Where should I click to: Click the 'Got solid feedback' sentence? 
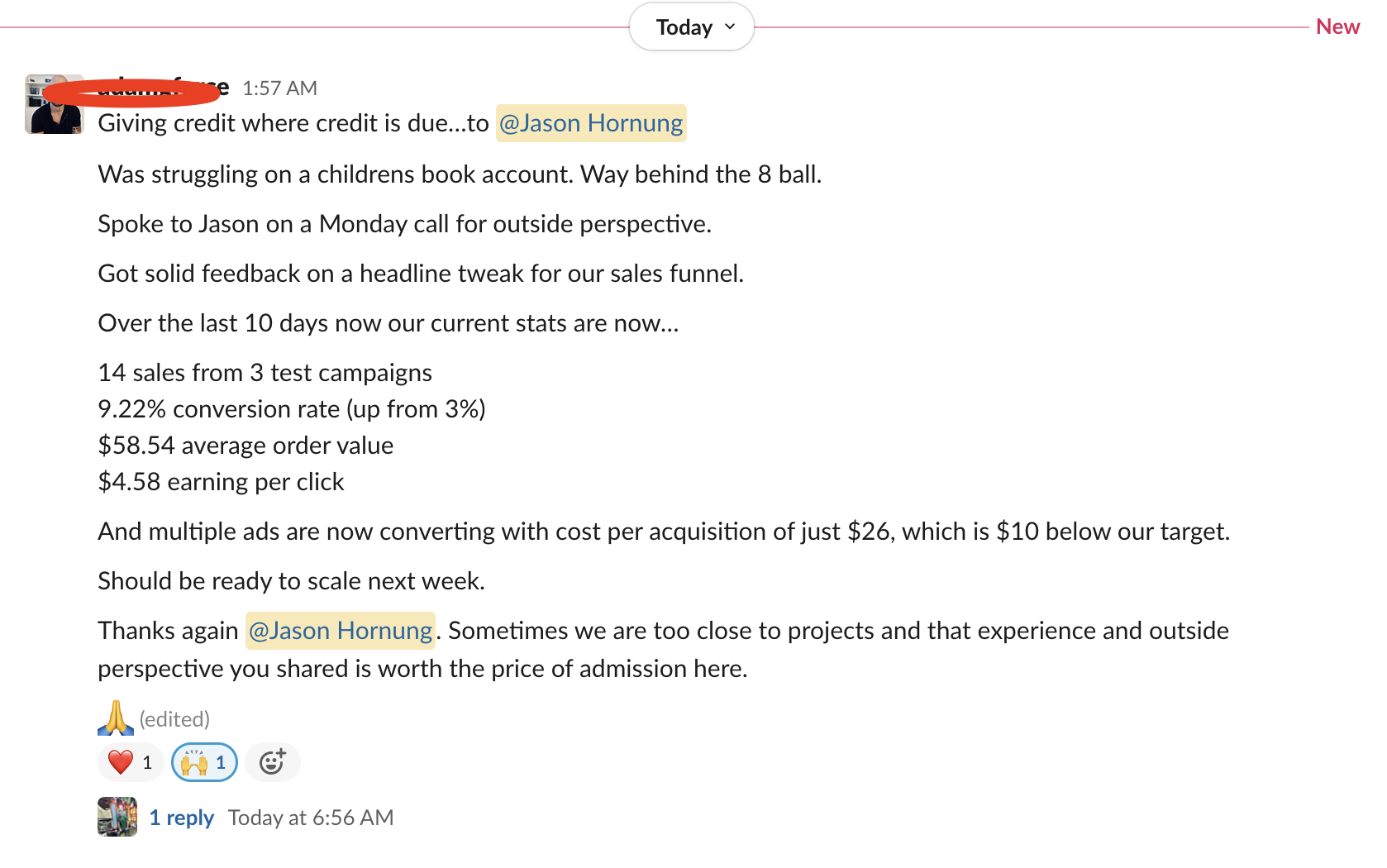421,274
